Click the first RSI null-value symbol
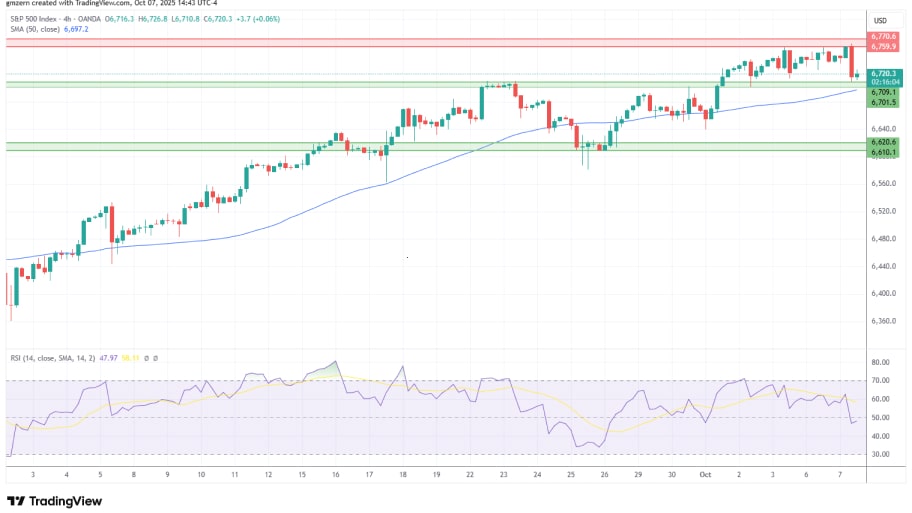 point(147,357)
